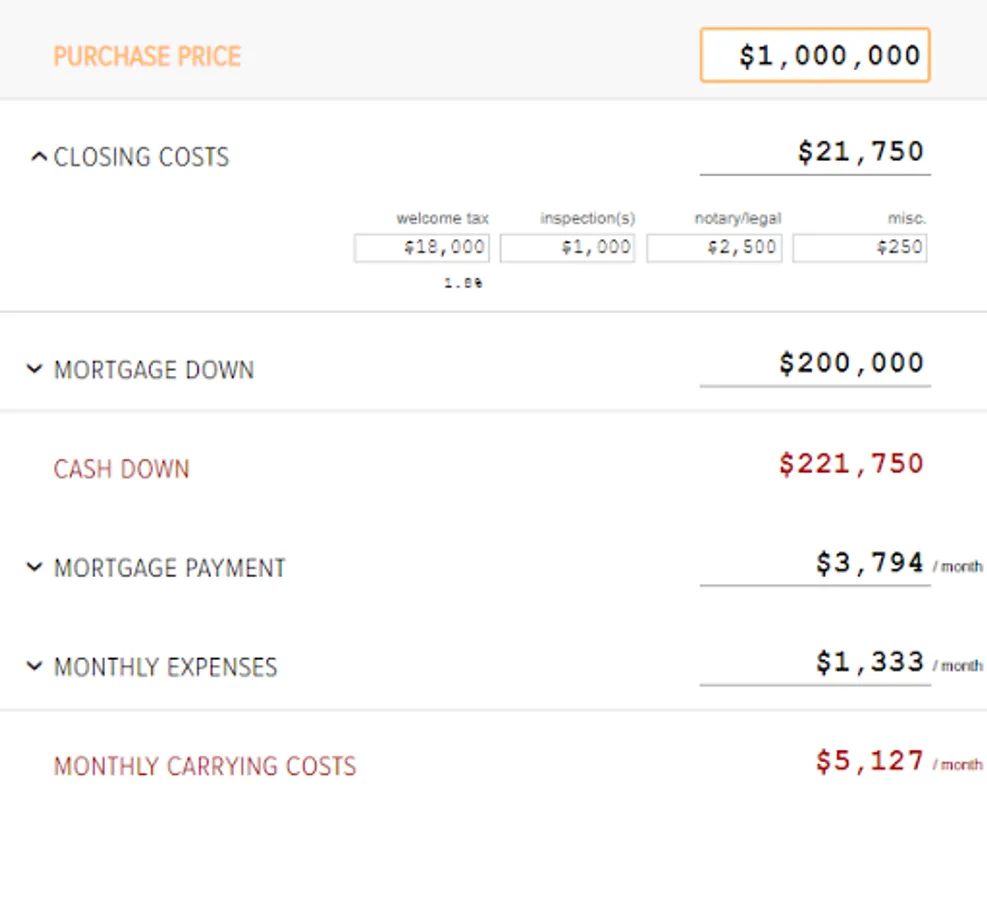Click the $21,750 closing costs total

pyautogui.click(x=860, y=152)
